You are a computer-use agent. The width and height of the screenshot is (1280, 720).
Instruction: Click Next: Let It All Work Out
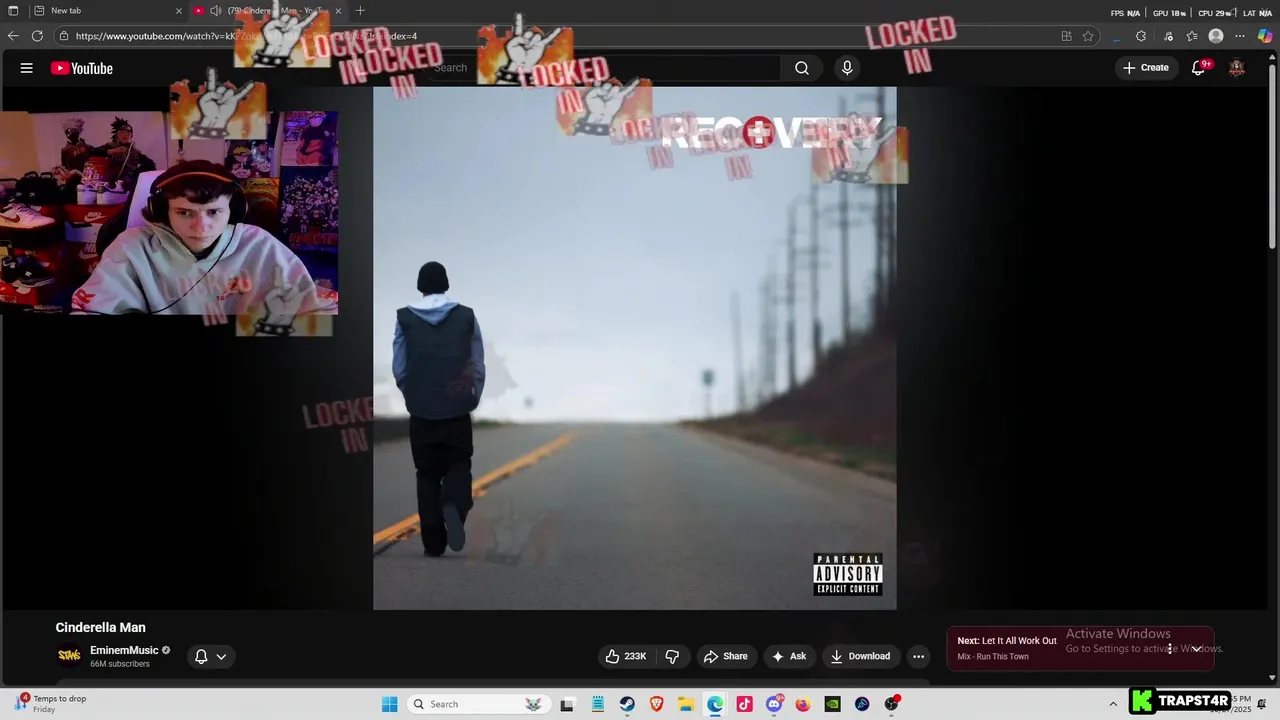tap(1007, 641)
